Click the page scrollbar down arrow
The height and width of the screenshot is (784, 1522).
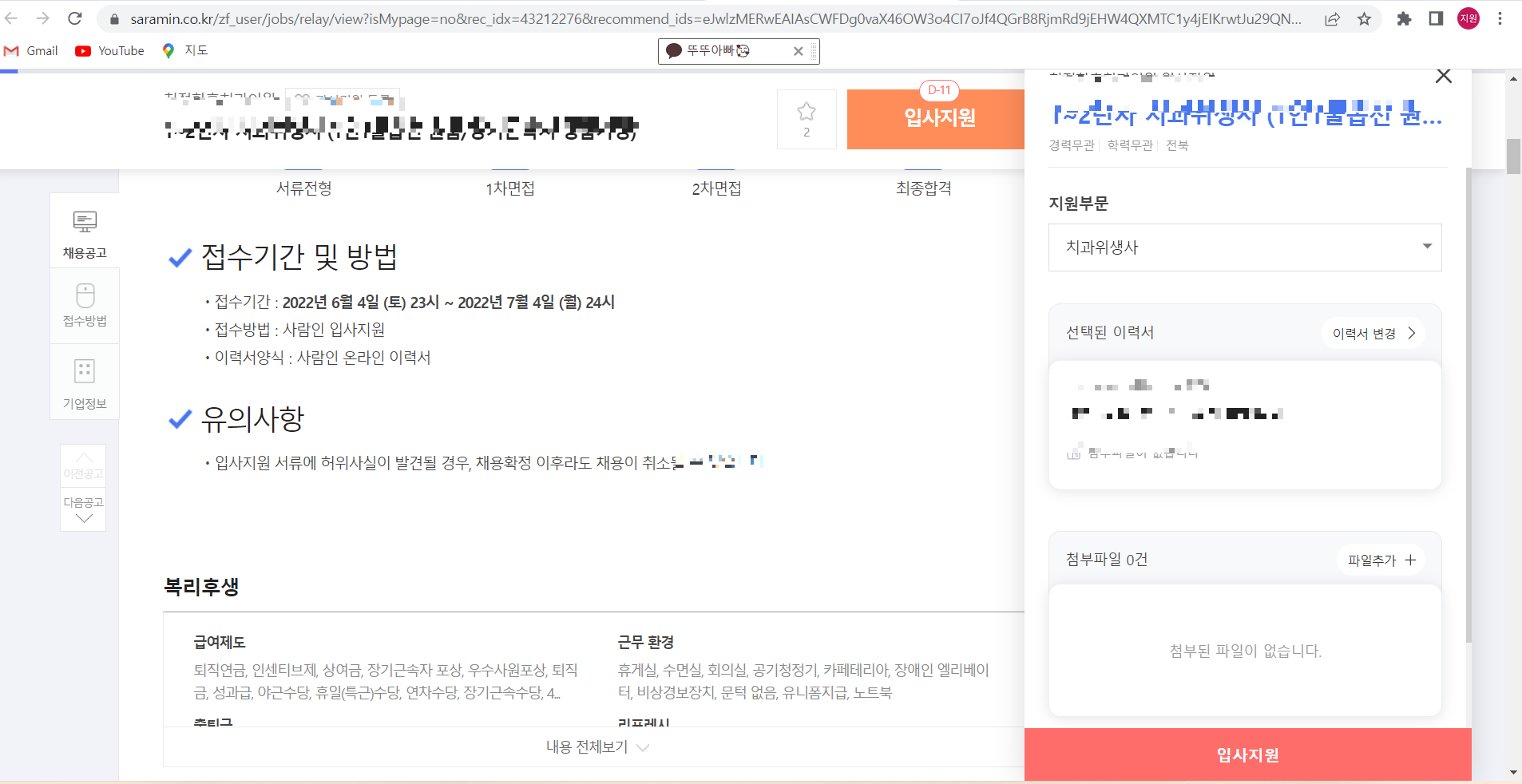pyautogui.click(x=1513, y=773)
